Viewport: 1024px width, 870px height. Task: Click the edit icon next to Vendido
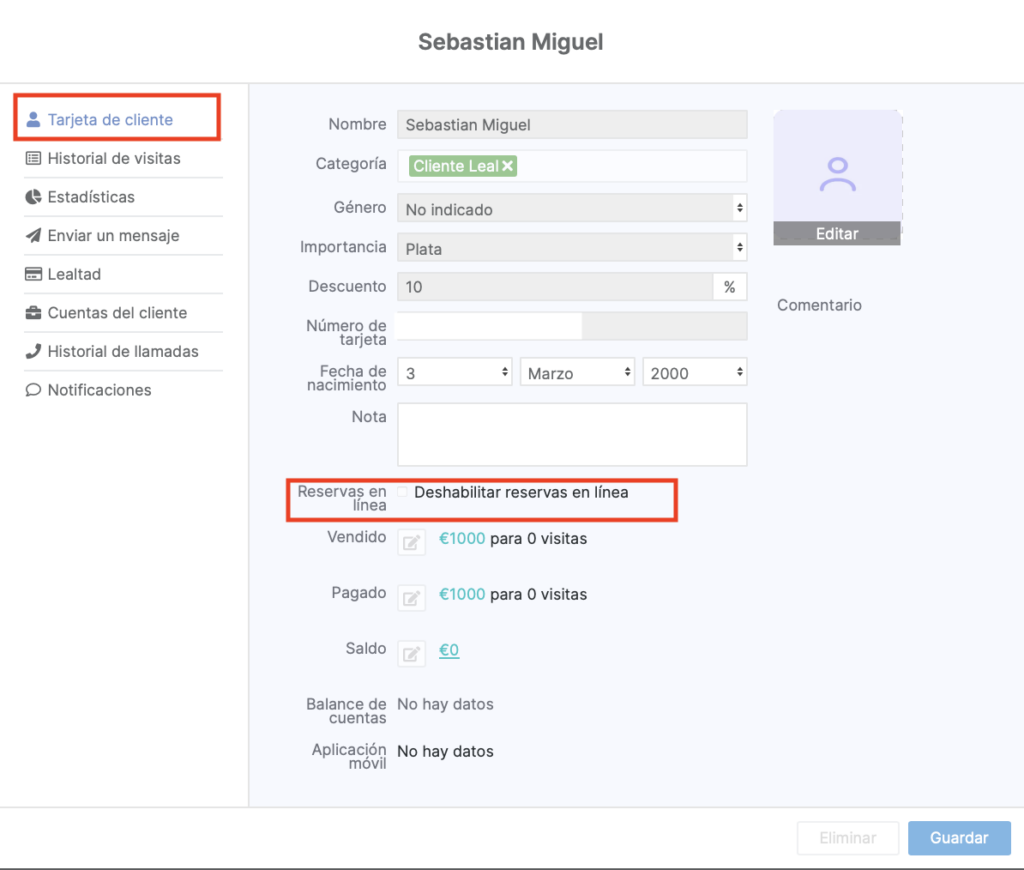click(411, 542)
